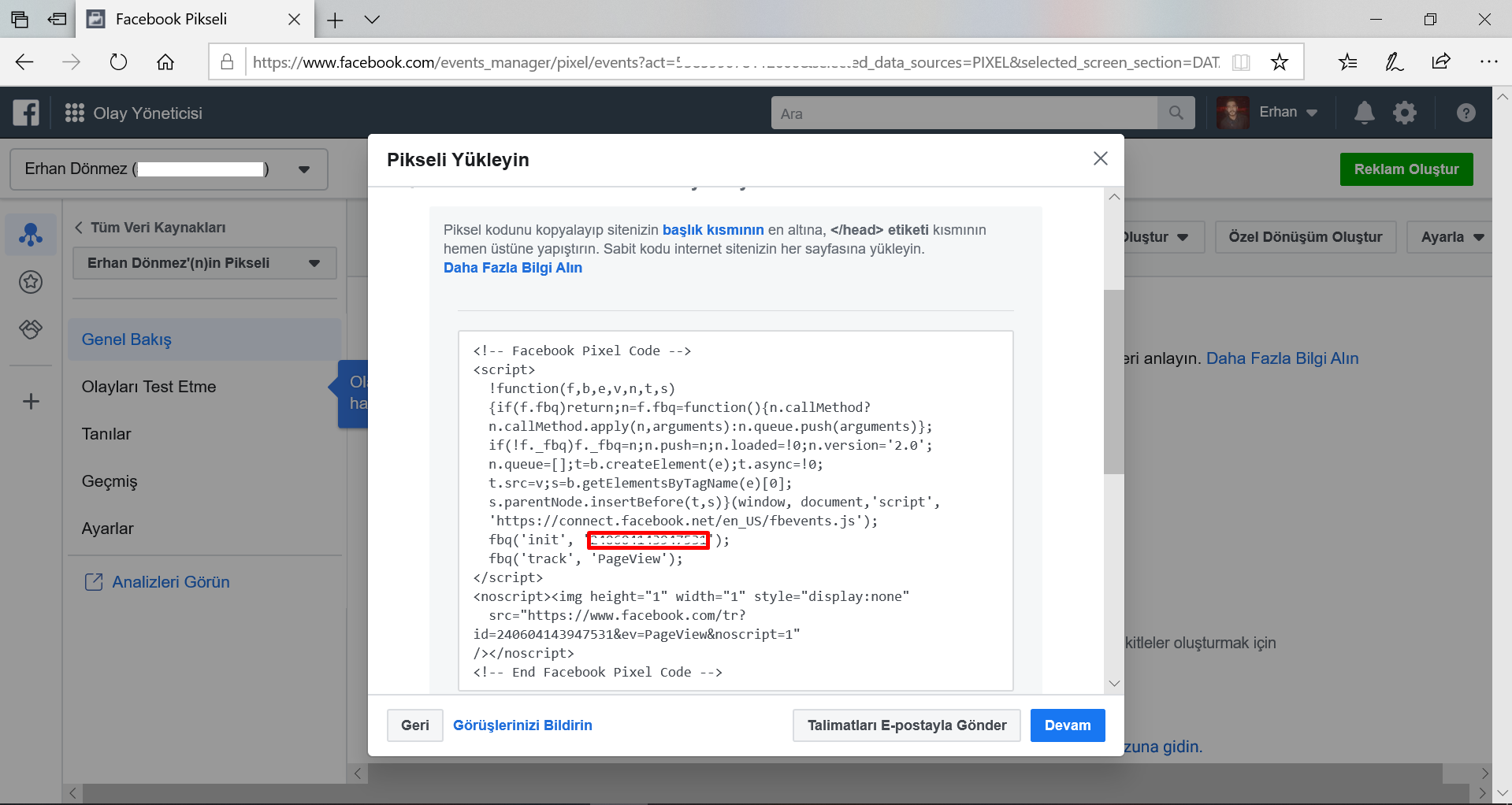
Task: Click the Geri button in dialog
Action: [x=415, y=725]
